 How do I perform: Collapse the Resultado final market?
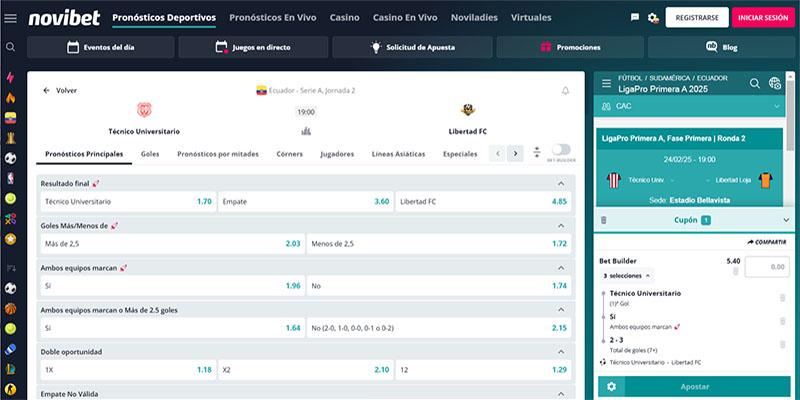tap(561, 184)
